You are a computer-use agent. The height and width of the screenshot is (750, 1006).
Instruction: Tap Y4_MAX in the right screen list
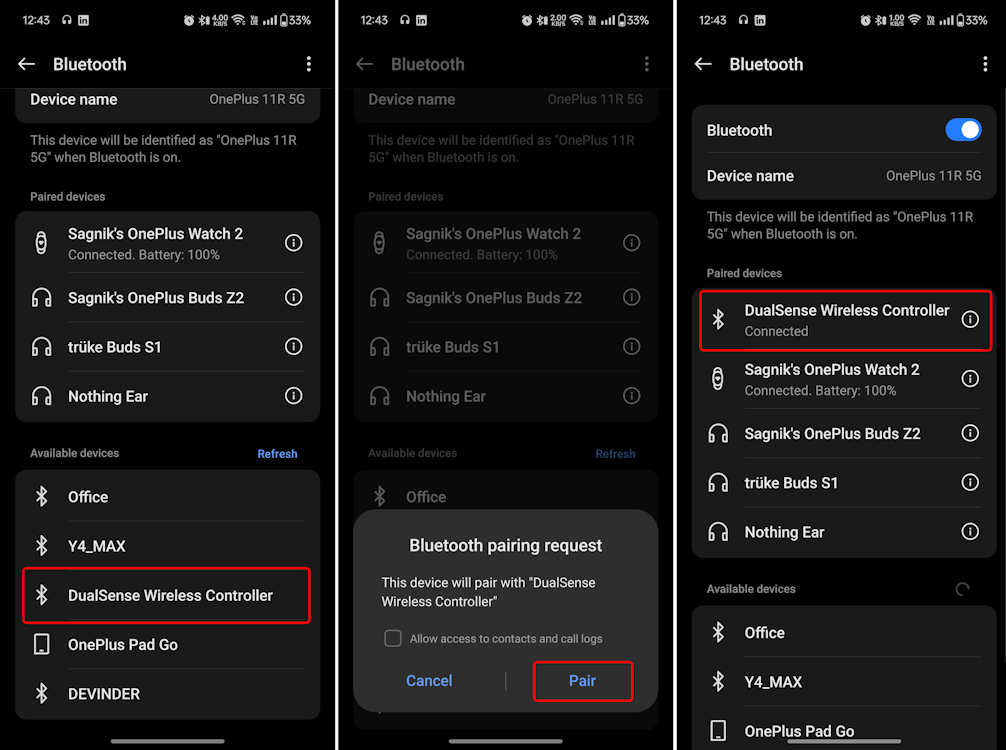[844, 682]
